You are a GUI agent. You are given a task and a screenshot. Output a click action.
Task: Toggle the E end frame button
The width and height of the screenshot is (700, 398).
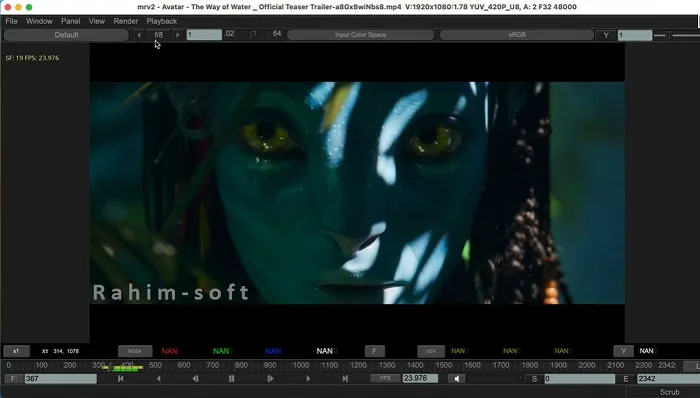pos(625,379)
